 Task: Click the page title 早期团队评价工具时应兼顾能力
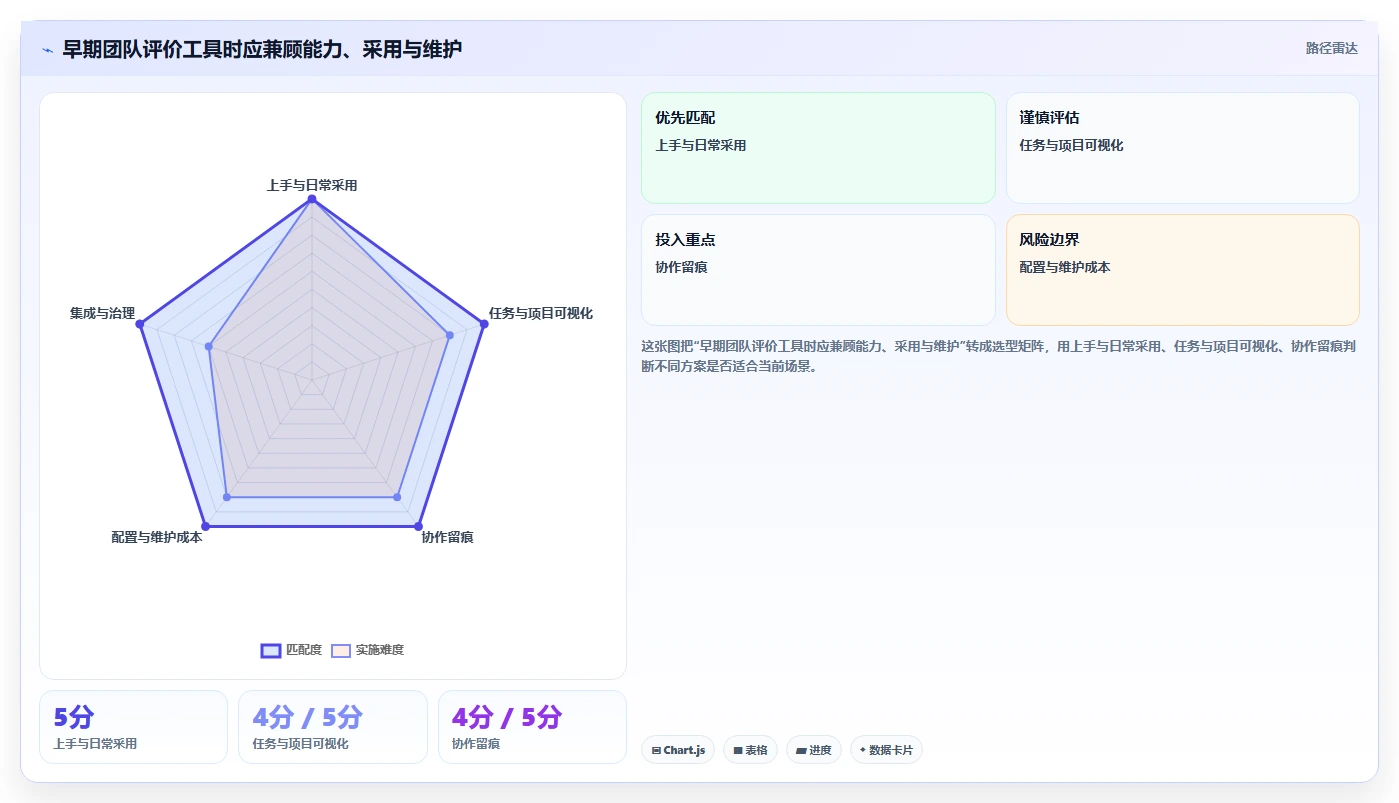tap(262, 49)
